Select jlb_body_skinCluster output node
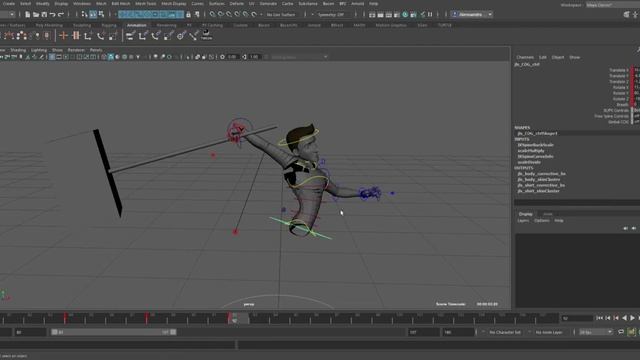 539,180
